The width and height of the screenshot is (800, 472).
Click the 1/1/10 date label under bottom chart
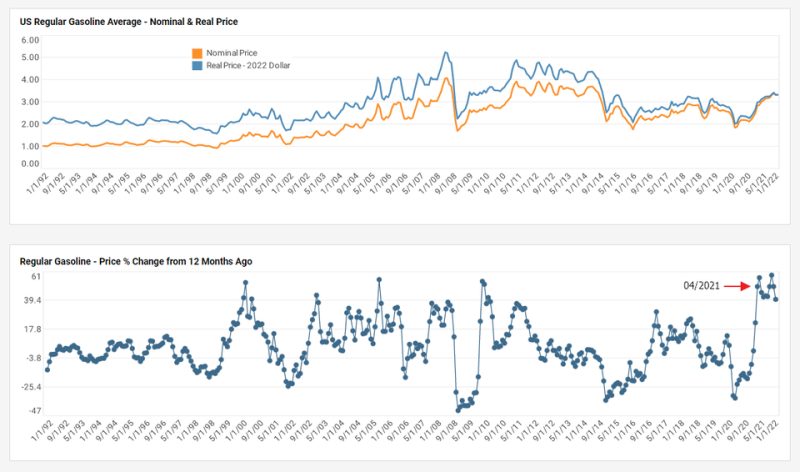478,431
